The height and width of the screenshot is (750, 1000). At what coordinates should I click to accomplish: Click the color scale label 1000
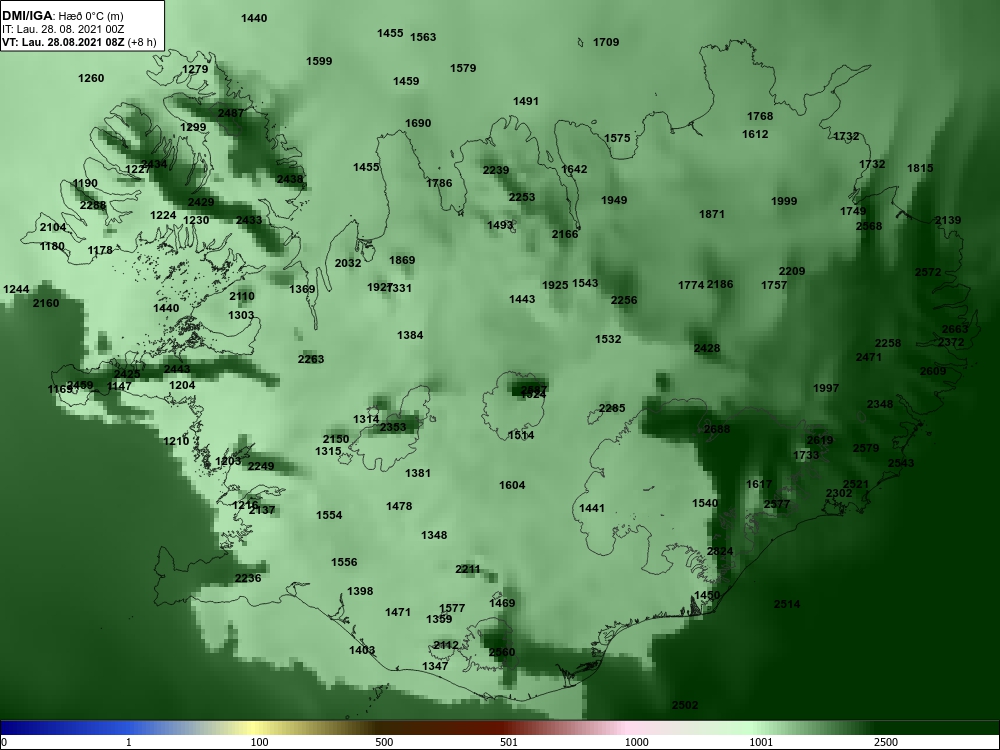[636, 742]
